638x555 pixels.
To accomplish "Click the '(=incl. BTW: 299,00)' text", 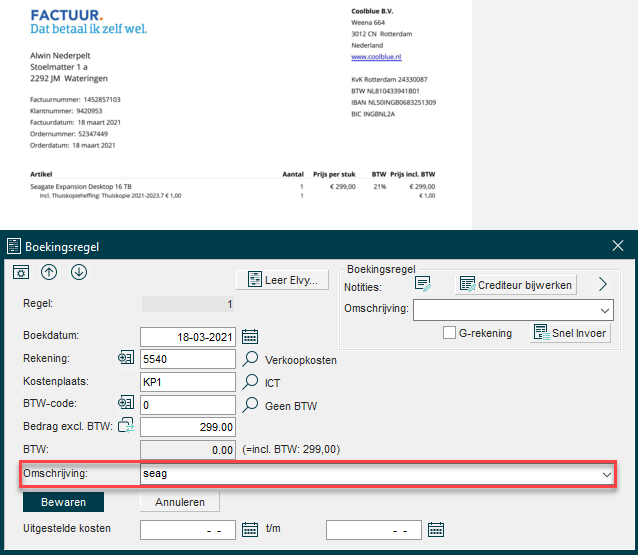I will tap(291, 449).
